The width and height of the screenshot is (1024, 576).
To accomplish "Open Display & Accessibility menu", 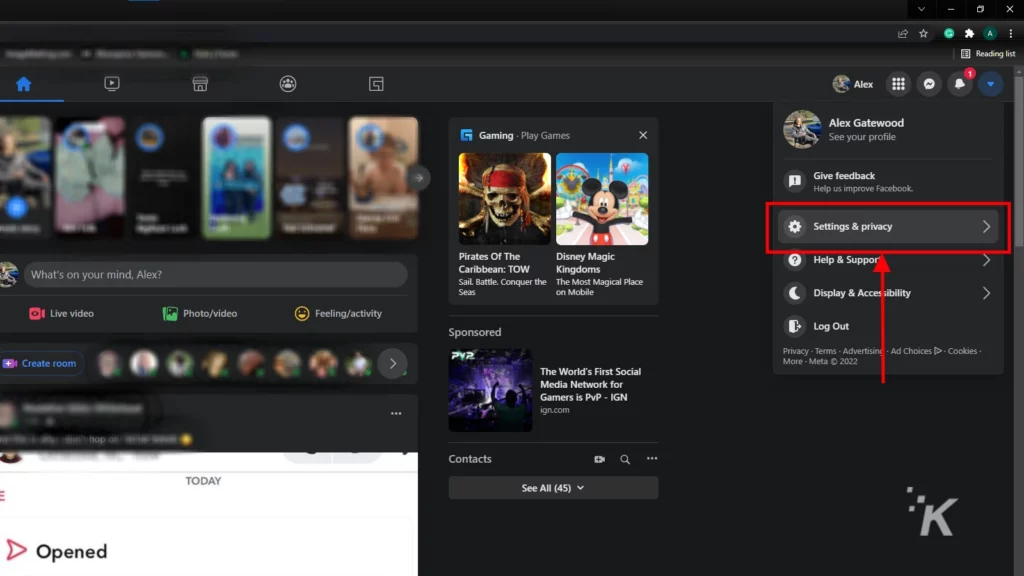I will (x=888, y=293).
